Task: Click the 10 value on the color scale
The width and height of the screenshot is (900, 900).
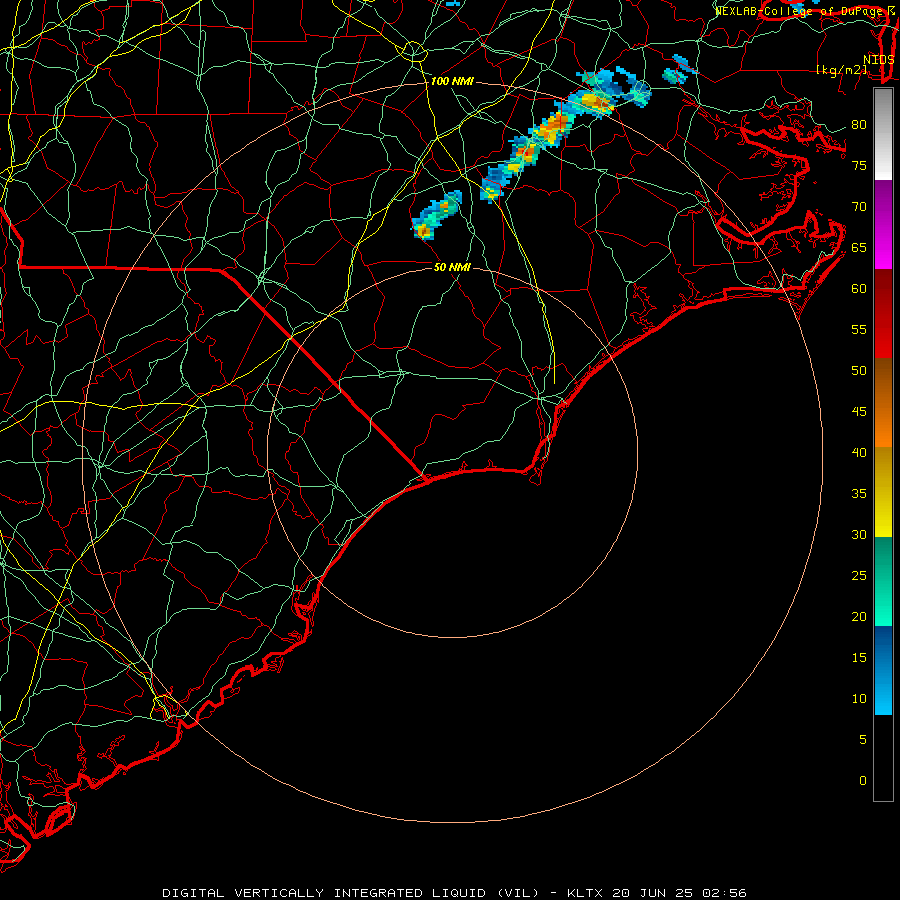Action: [859, 699]
